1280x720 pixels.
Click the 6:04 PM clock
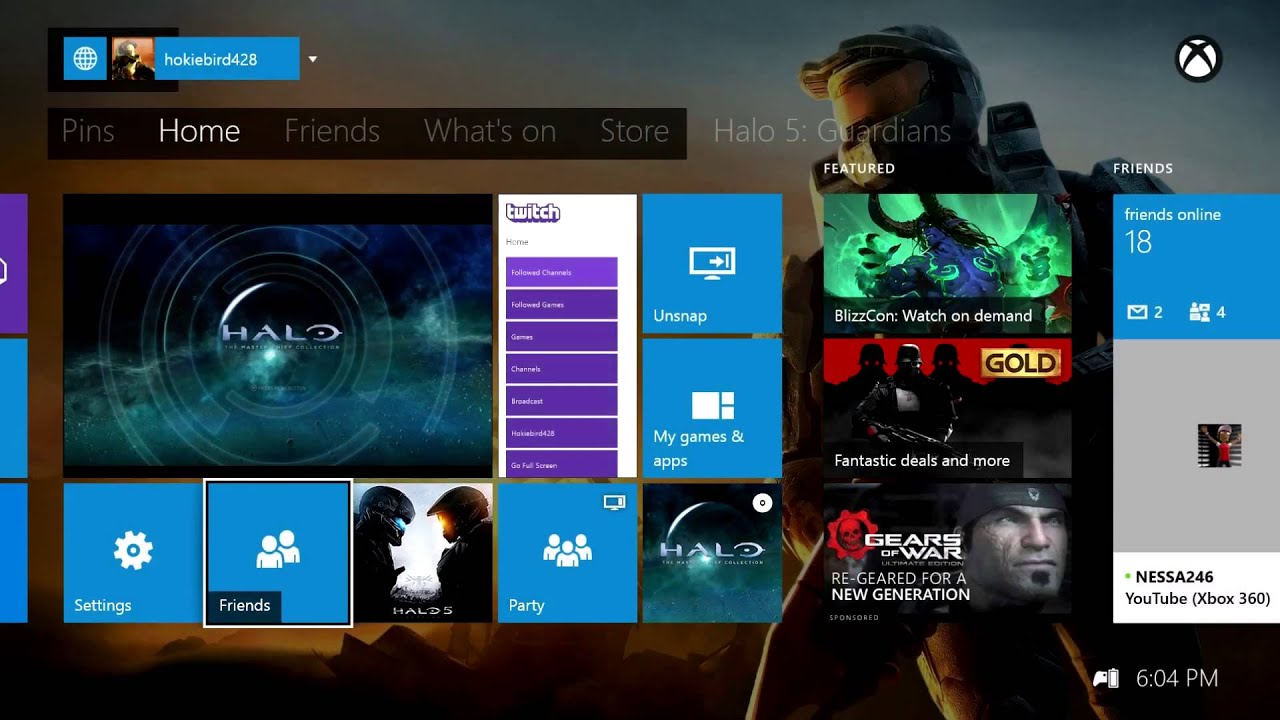pyautogui.click(x=1177, y=679)
